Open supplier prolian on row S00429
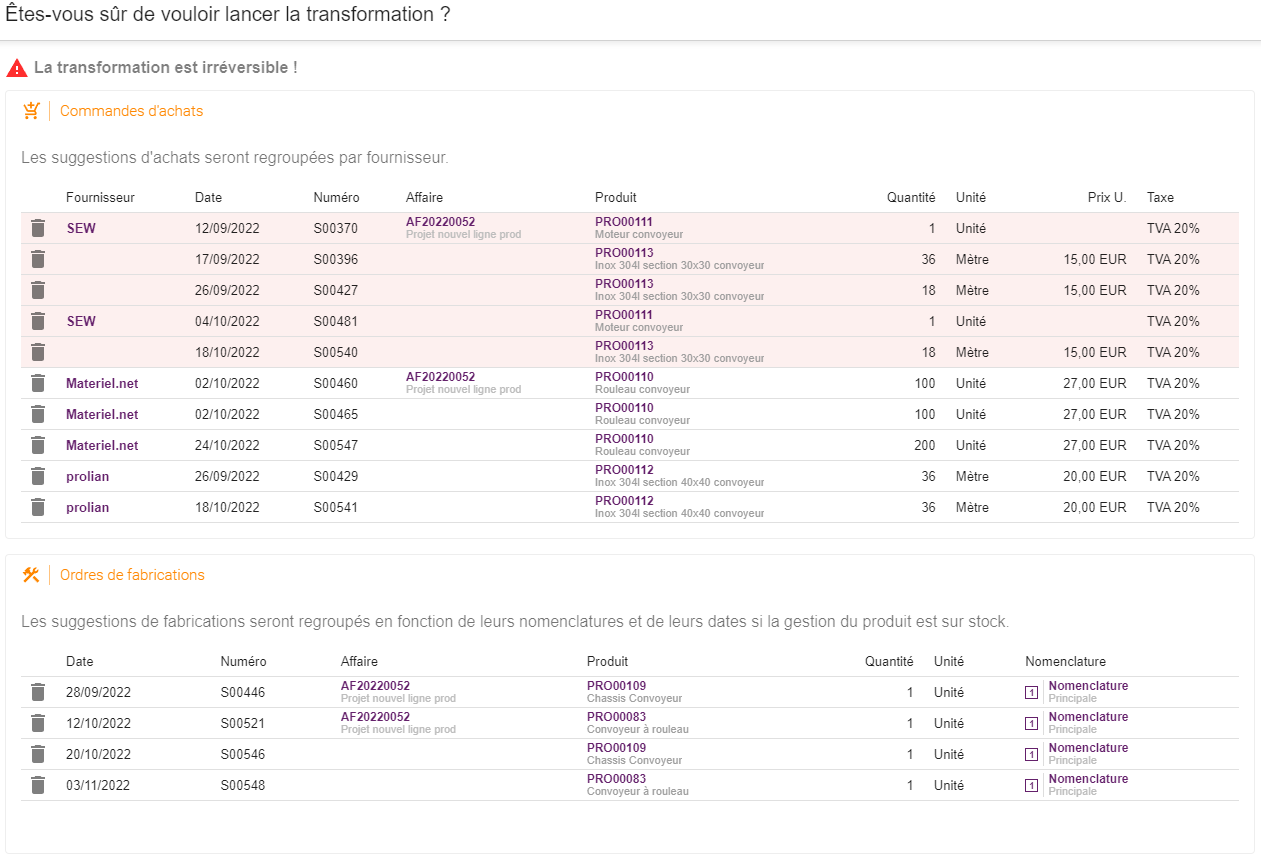This screenshot has width=1261, height=860. click(87, 476)
